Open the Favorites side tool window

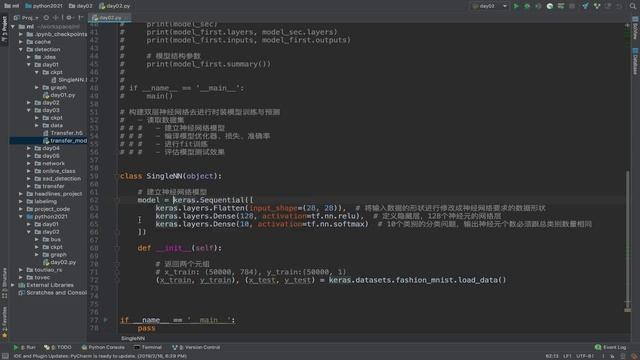tap(4, 322)
